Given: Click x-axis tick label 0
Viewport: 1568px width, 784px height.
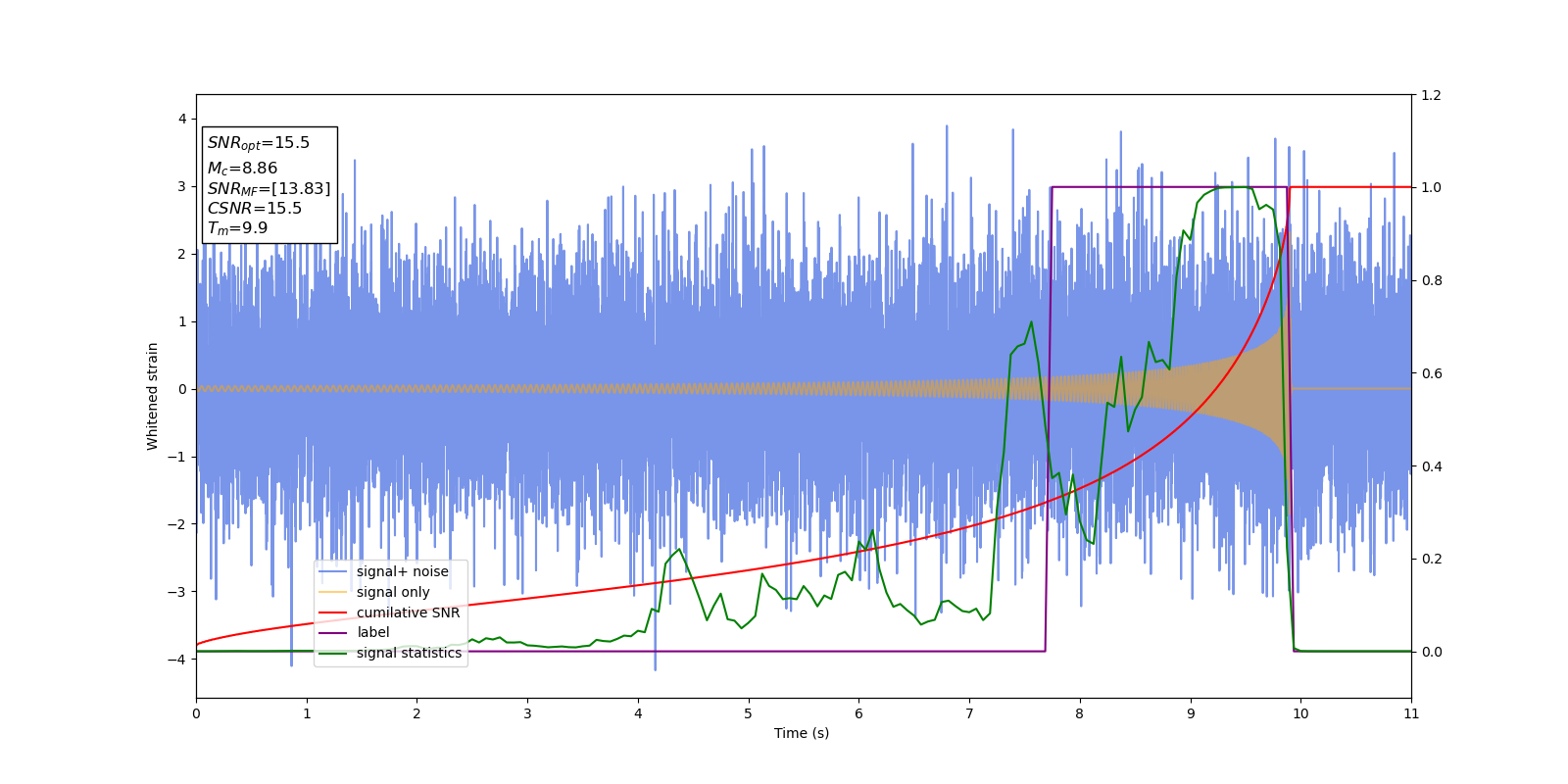Looking at the screenshot, I should (x=196, y=713).
